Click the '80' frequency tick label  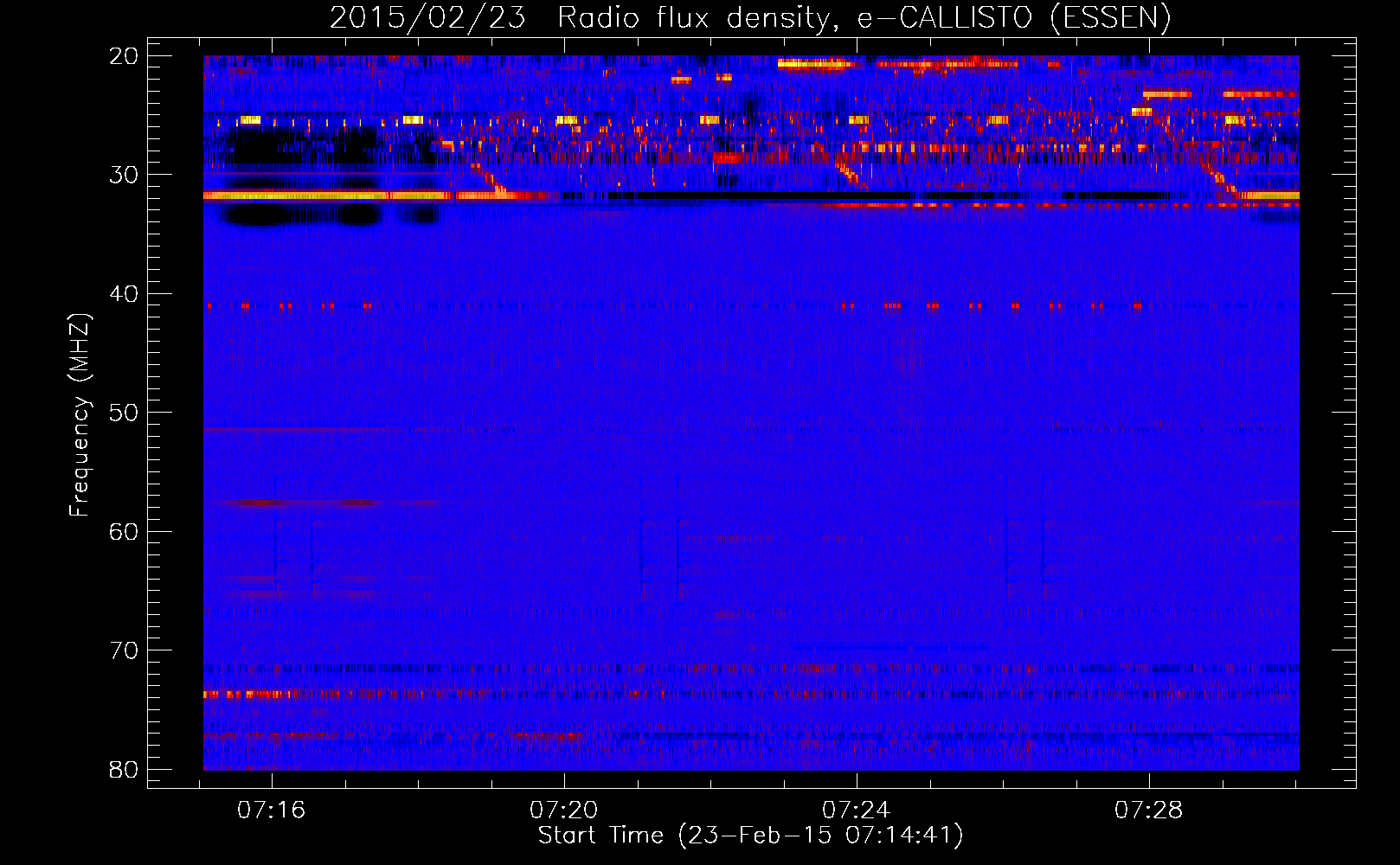click(124, 769)
